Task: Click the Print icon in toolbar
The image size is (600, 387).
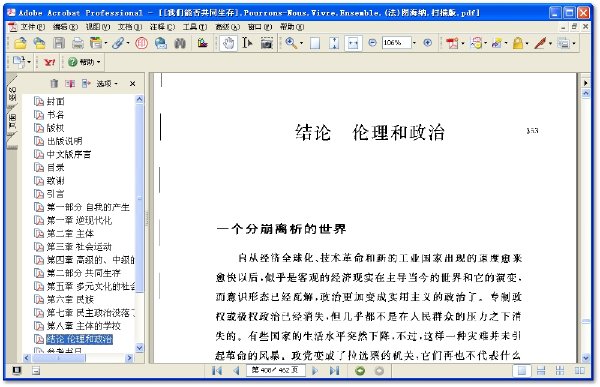Action: 78,43
